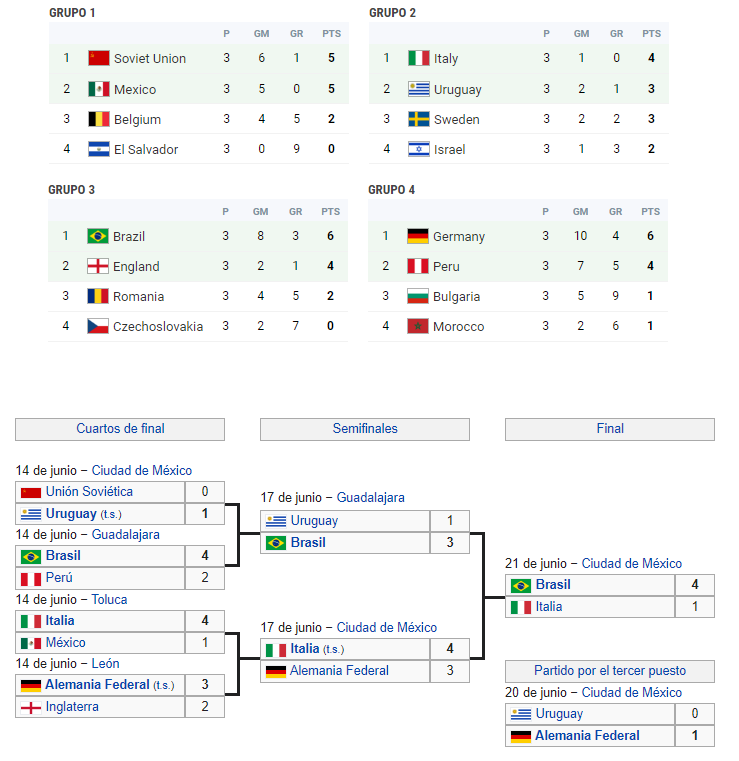Click the Brasil link in the final
The width and height of the screenshot is (739, 761).
553,585
